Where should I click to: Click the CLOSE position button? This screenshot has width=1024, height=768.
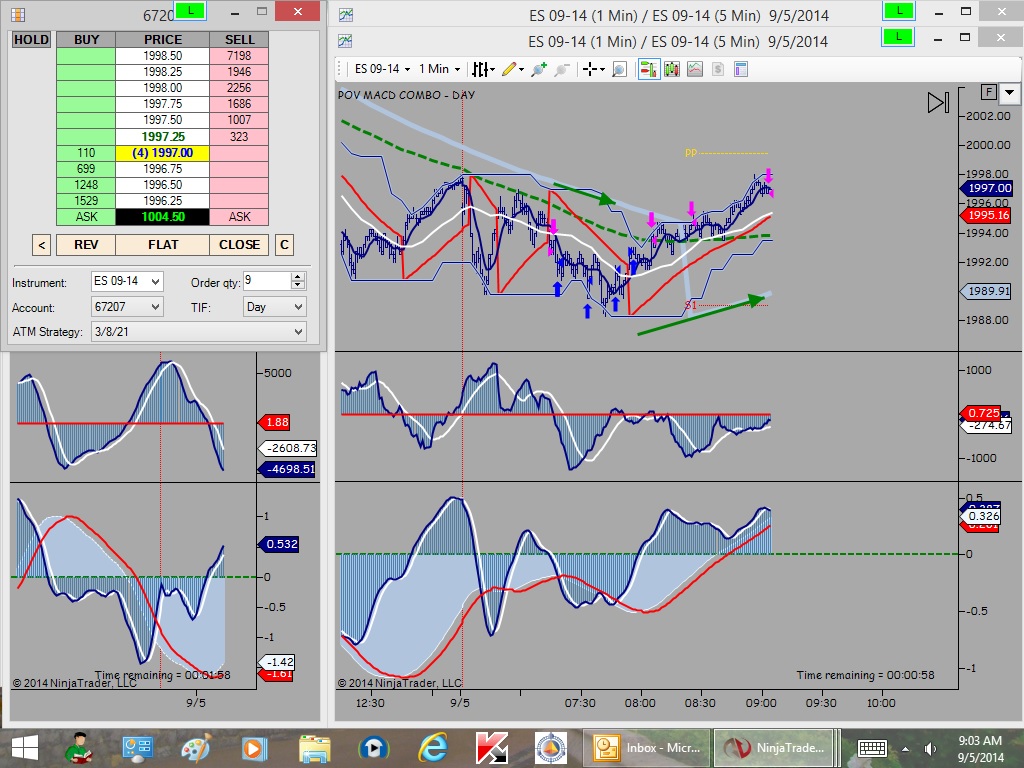pyautogui.click(x=239, y=245)
